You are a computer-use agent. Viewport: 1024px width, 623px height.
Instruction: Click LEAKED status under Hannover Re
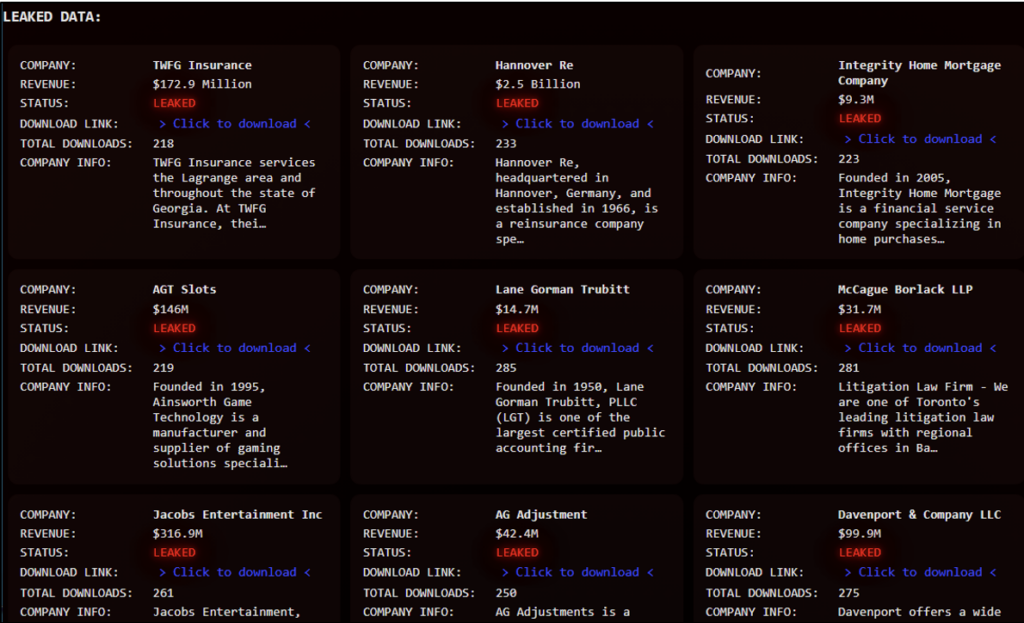[x=517, y=103]
